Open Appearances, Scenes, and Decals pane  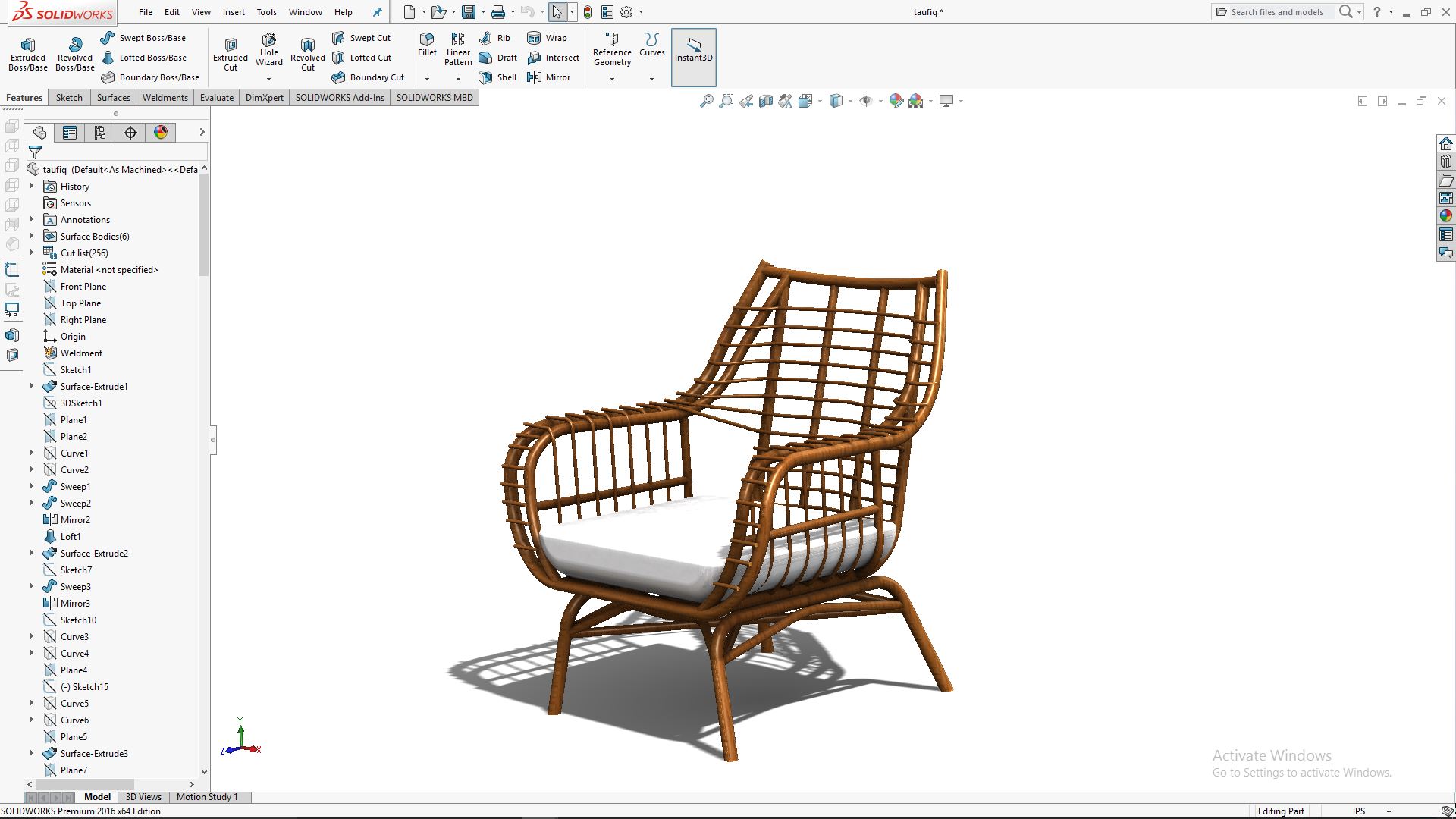pos(1445,216)
